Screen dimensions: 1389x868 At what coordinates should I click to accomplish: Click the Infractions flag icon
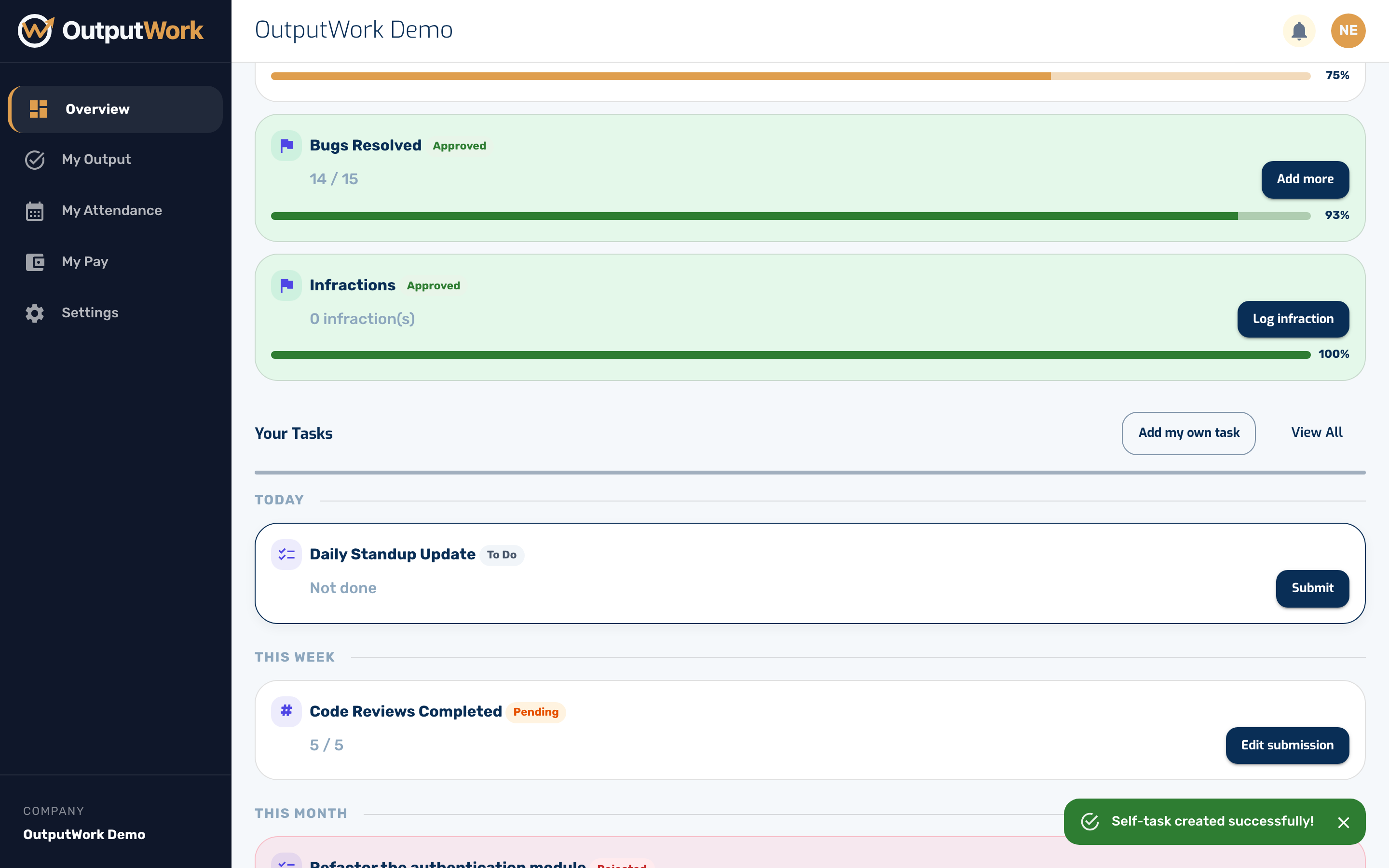(286, 285)
